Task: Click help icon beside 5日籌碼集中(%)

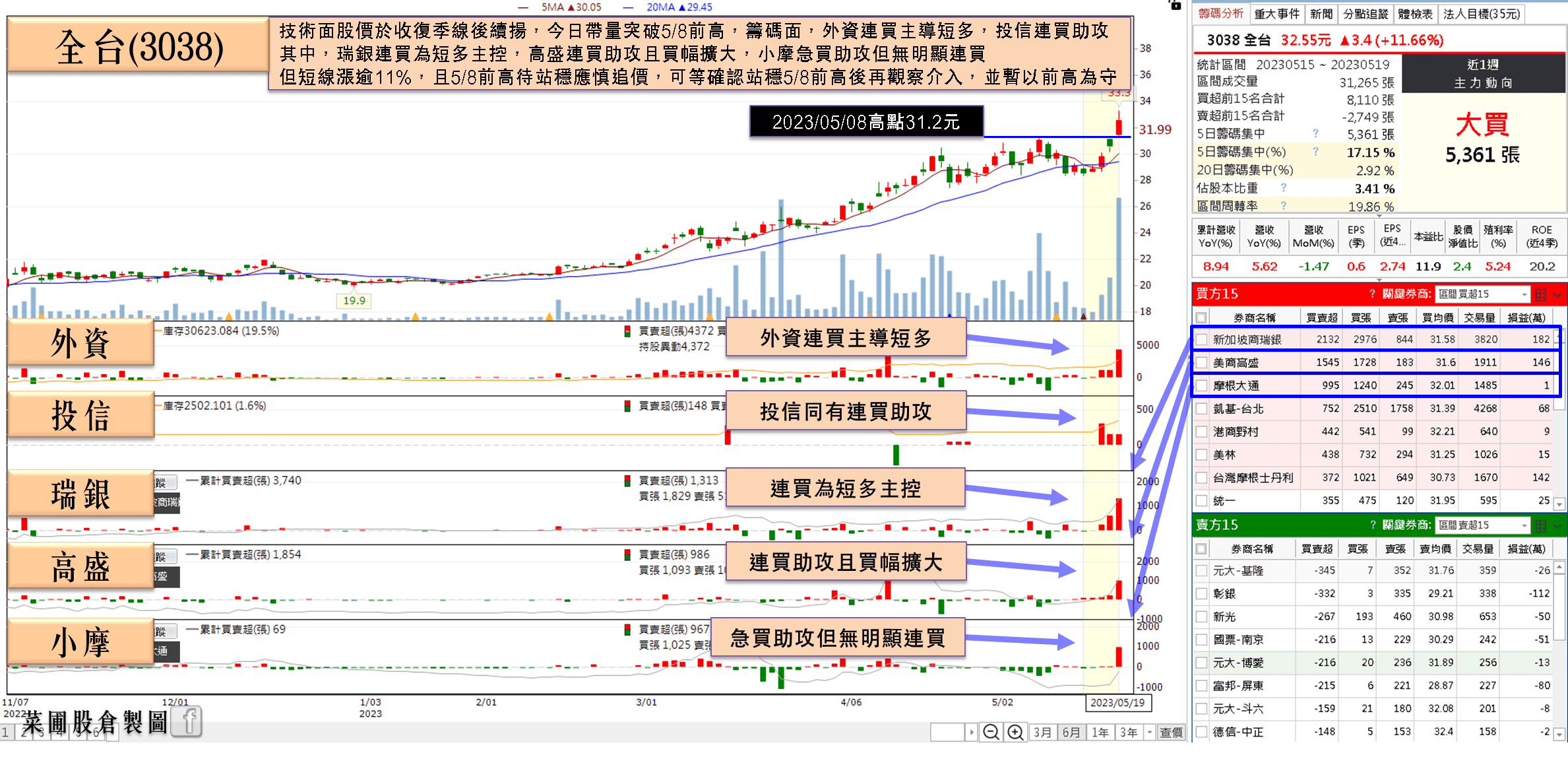Action: tap(1315, 152)
